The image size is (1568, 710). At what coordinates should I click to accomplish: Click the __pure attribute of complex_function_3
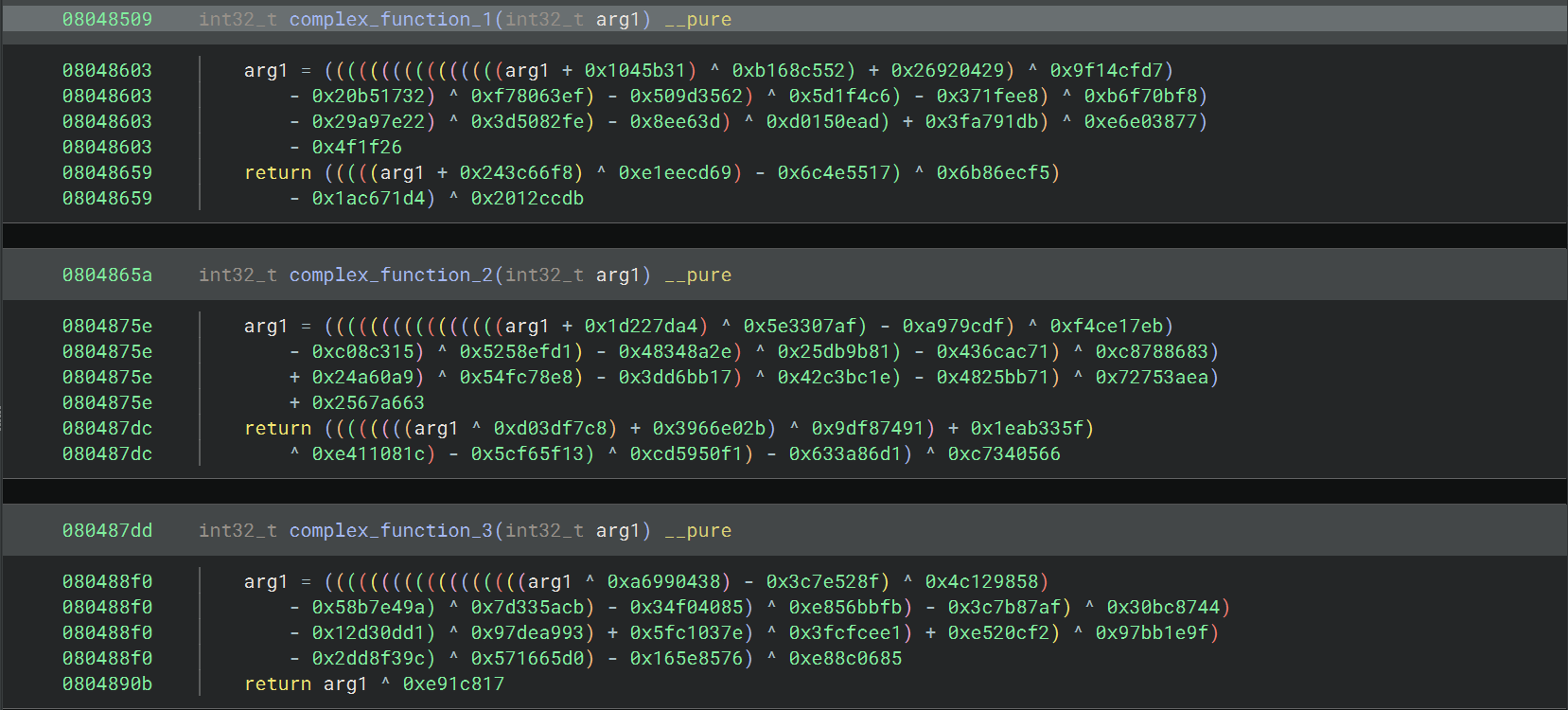pos(697,531)
